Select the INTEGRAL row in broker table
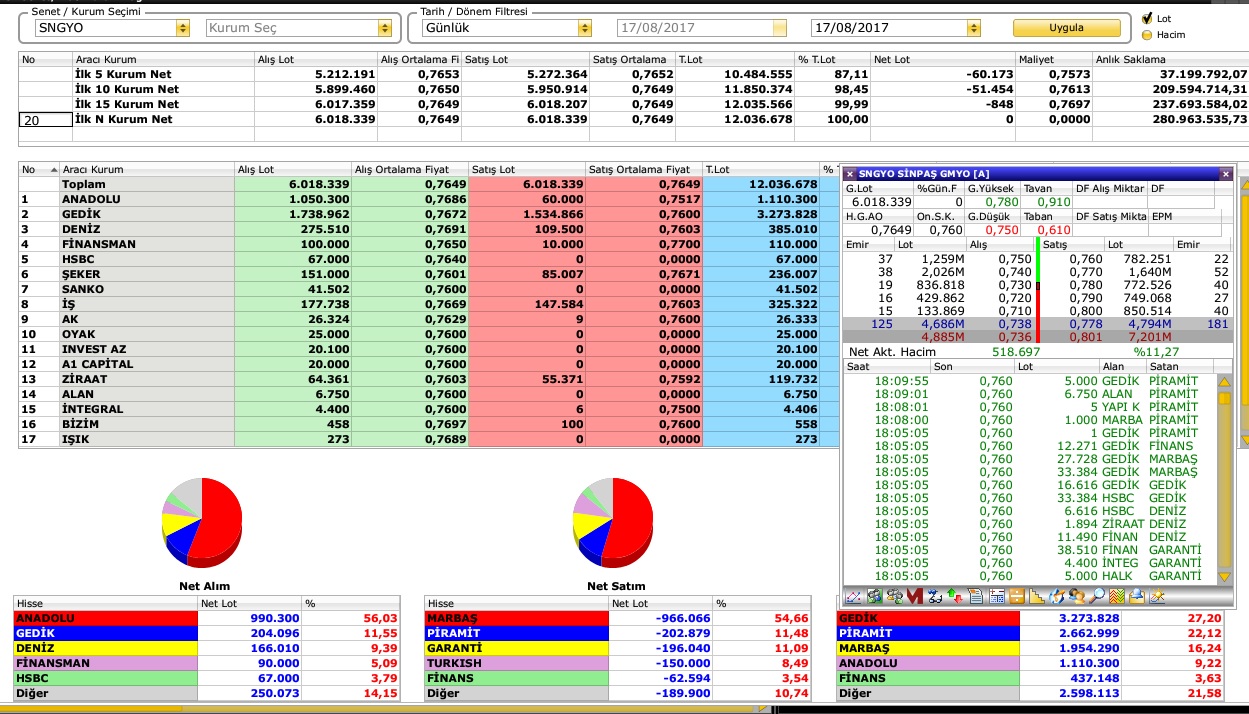This screenshot has width=1249, height=714. pos(429,409)
